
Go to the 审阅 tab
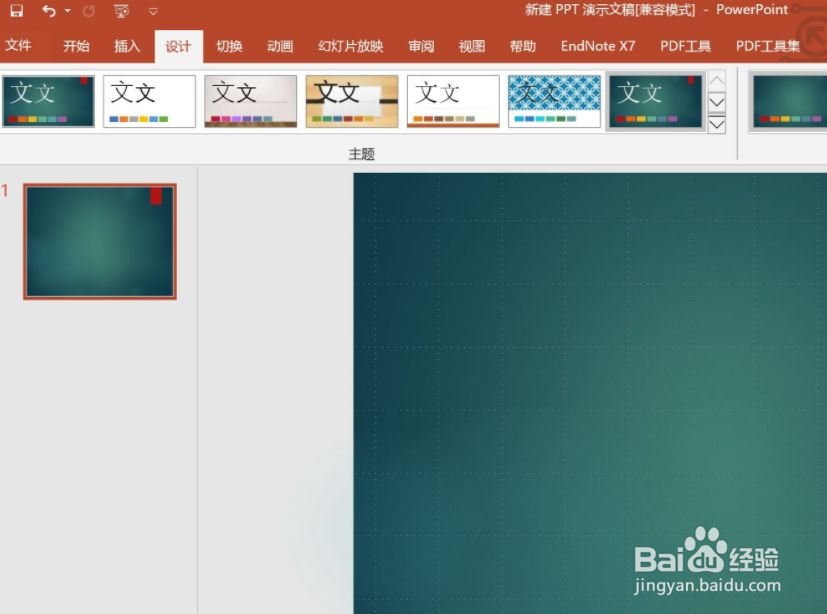point(421,46)
